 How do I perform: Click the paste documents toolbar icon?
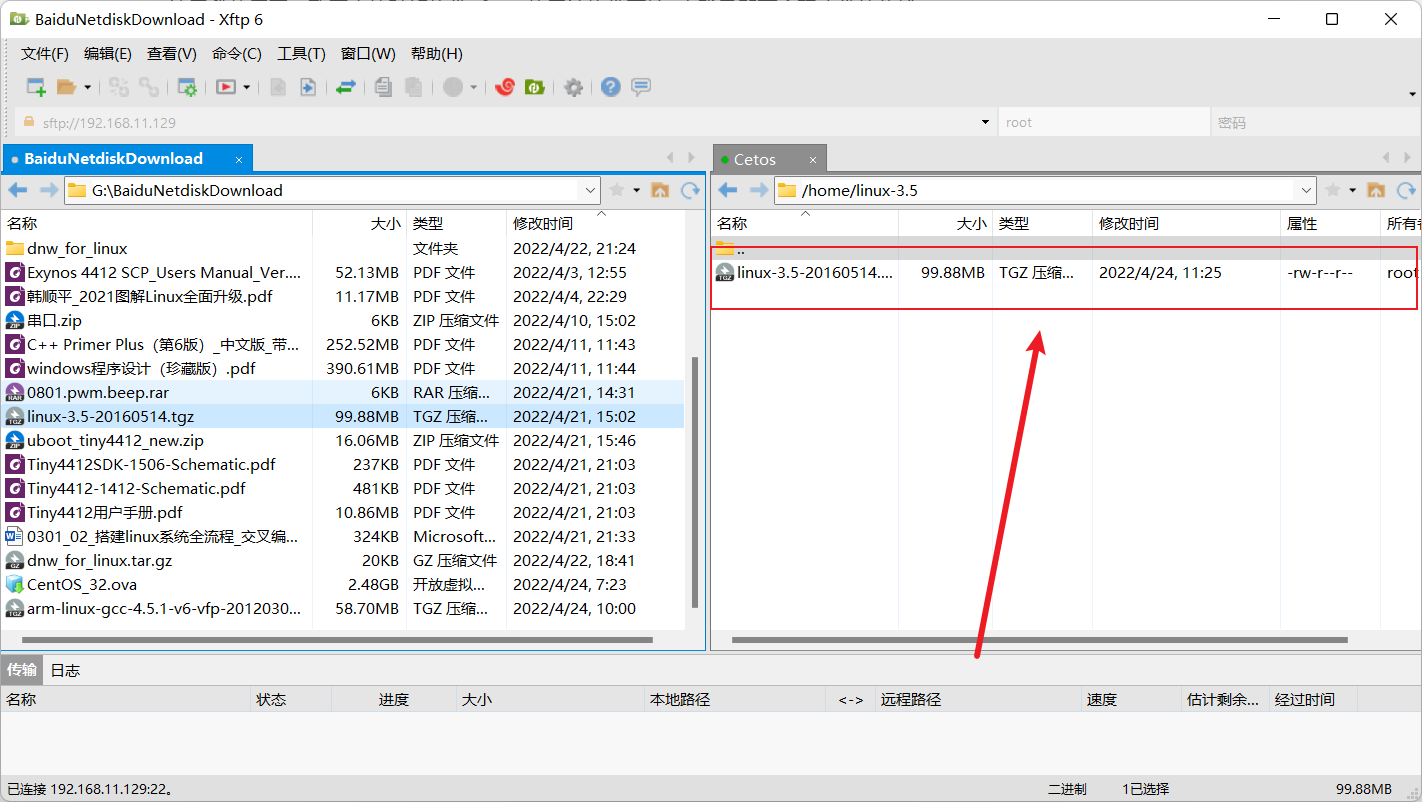pos(413,87)
